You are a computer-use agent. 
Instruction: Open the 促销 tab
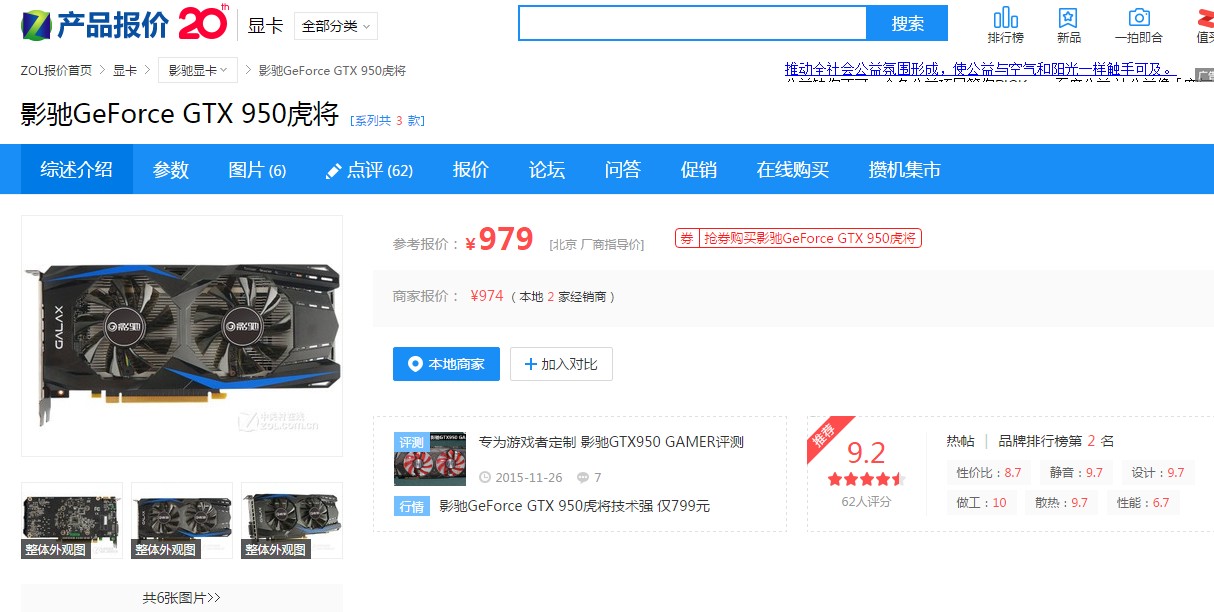click(x=699, y=170)
